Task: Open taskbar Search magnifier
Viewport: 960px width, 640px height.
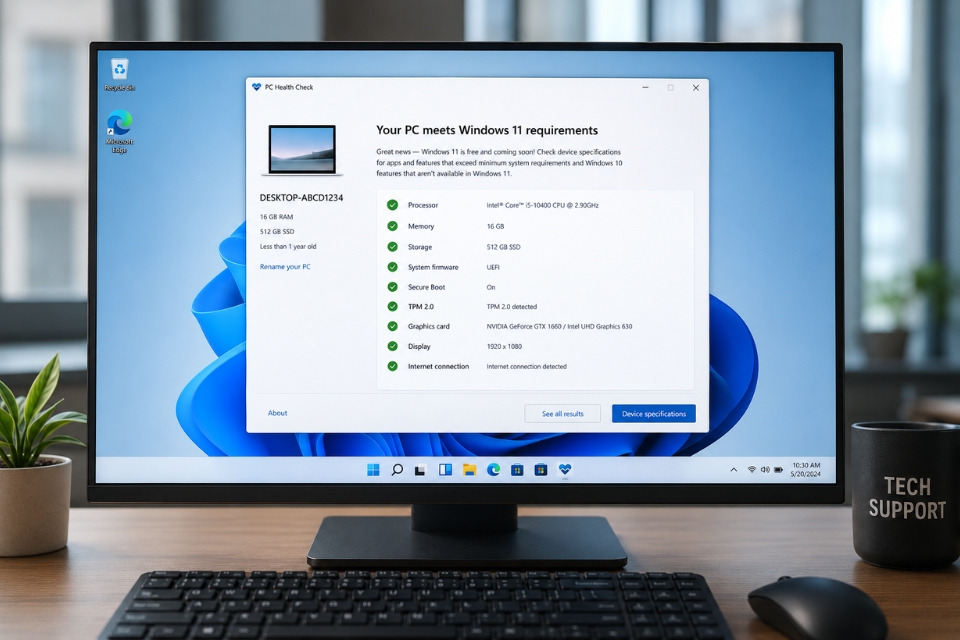Action: [397, 470]
